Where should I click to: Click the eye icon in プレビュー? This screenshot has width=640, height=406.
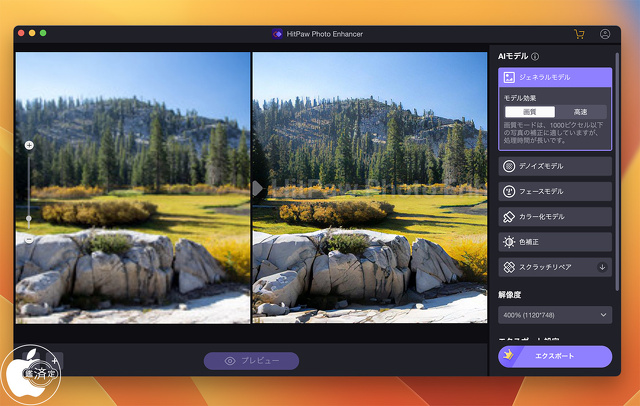[x=230, y=361]
